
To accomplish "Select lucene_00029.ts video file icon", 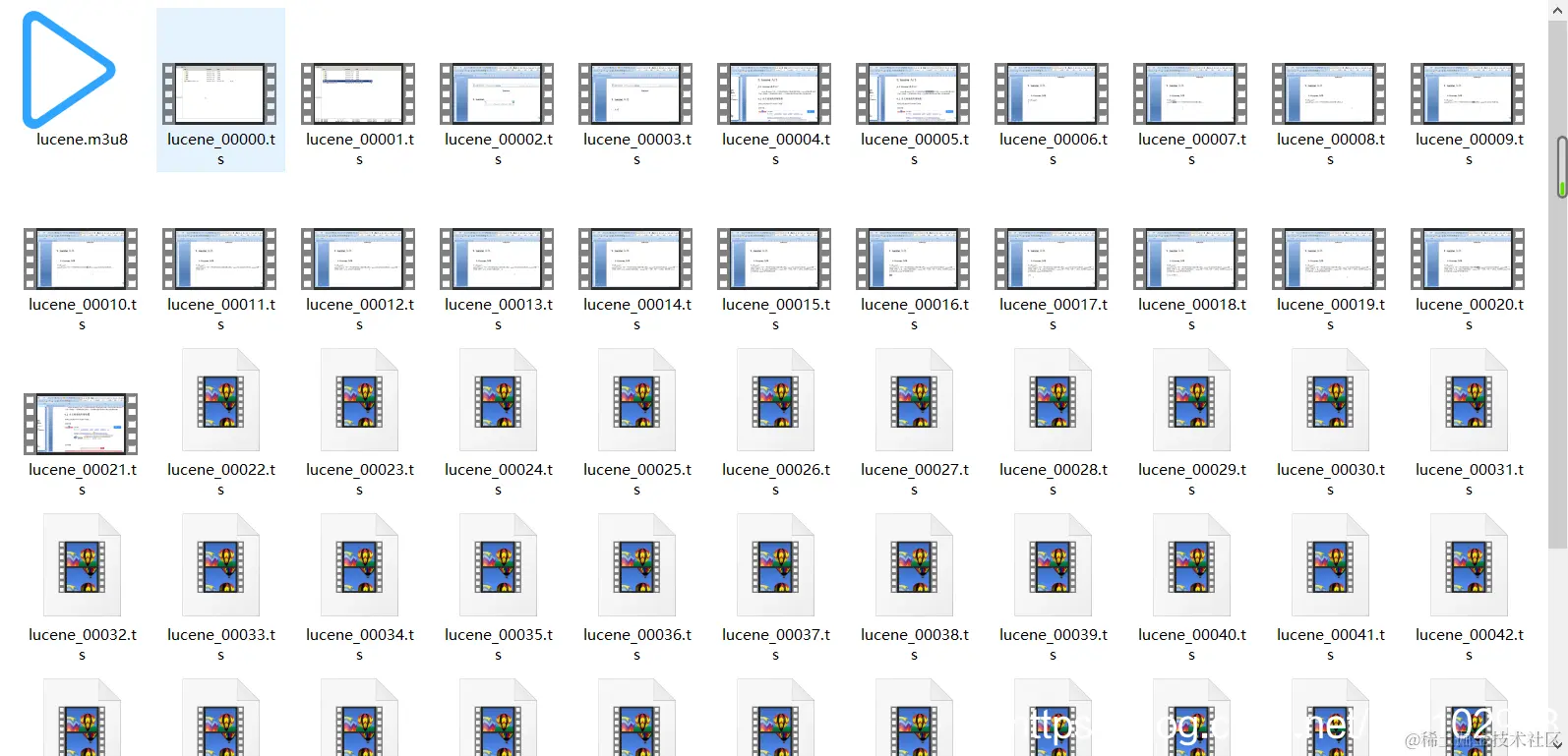I will [1191, 400].
